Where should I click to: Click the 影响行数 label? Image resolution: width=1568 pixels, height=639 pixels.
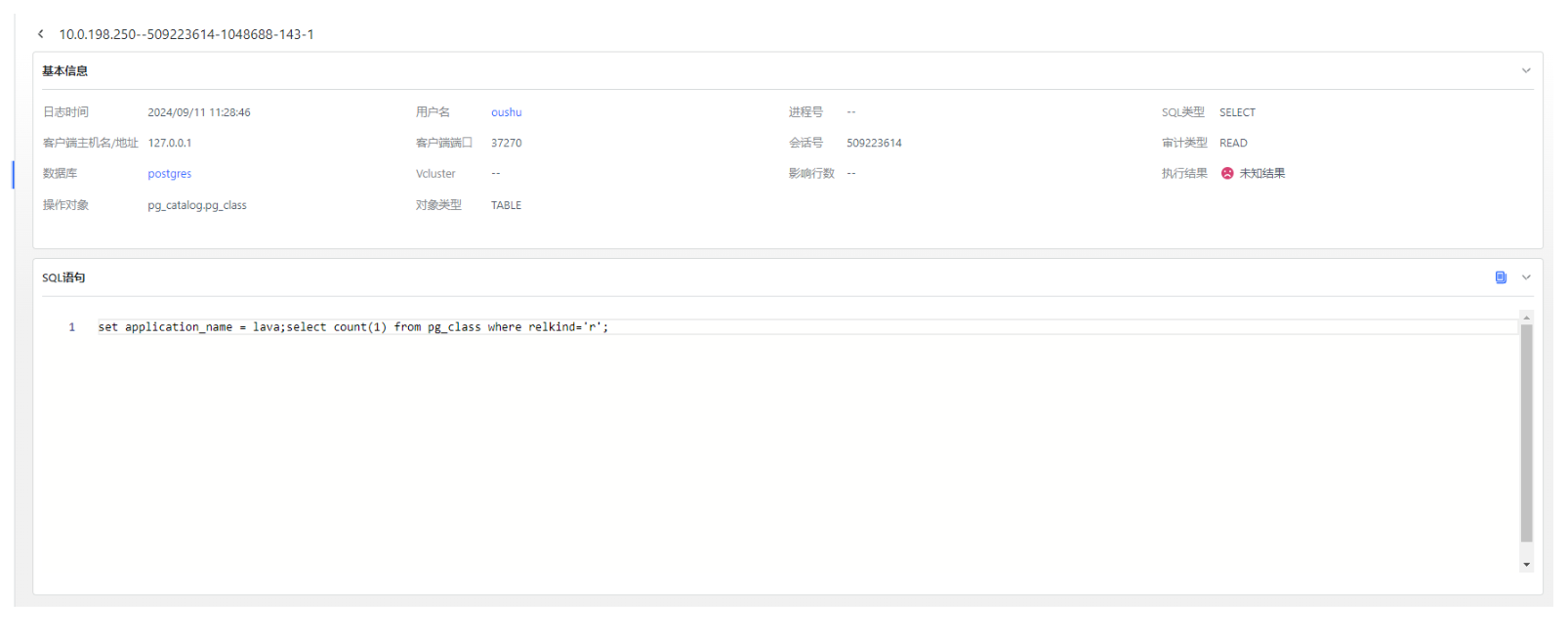(811, 173)
